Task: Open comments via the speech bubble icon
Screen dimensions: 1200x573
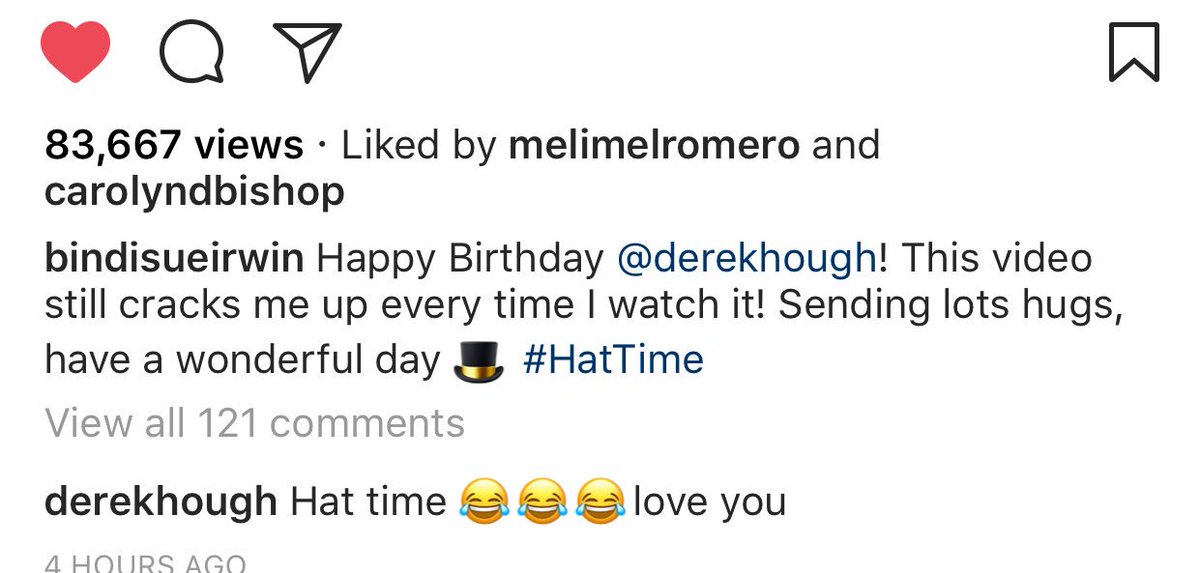Action: coord(191,52)
